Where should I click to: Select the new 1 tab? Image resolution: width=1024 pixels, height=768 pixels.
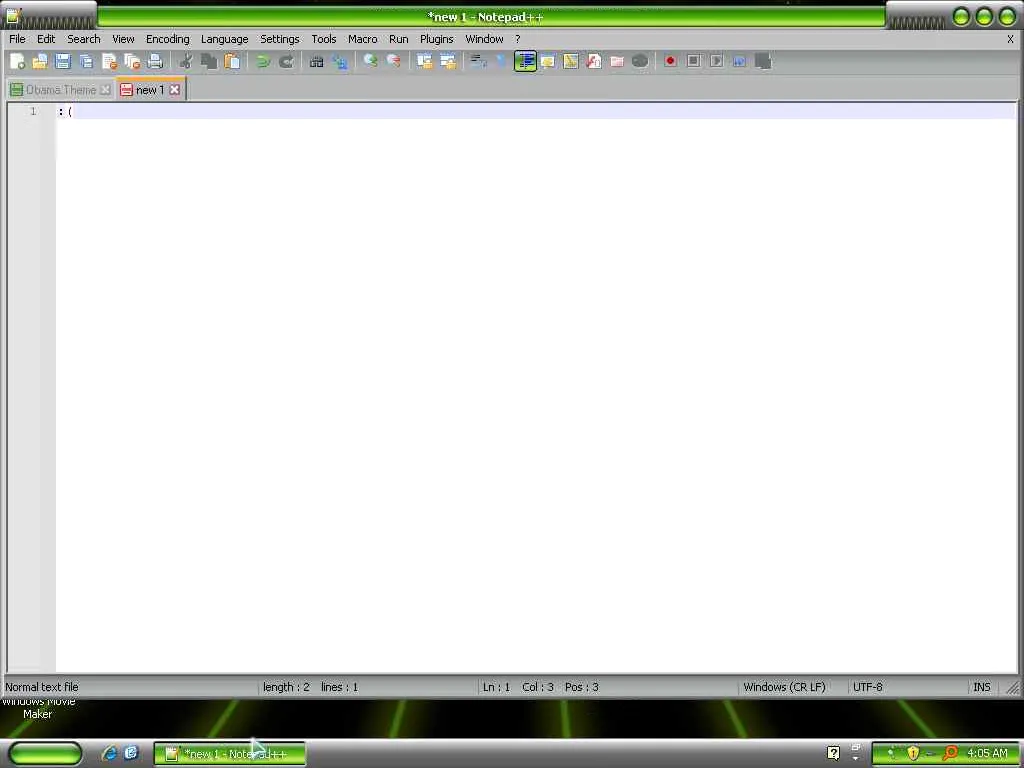pos(150,89)
